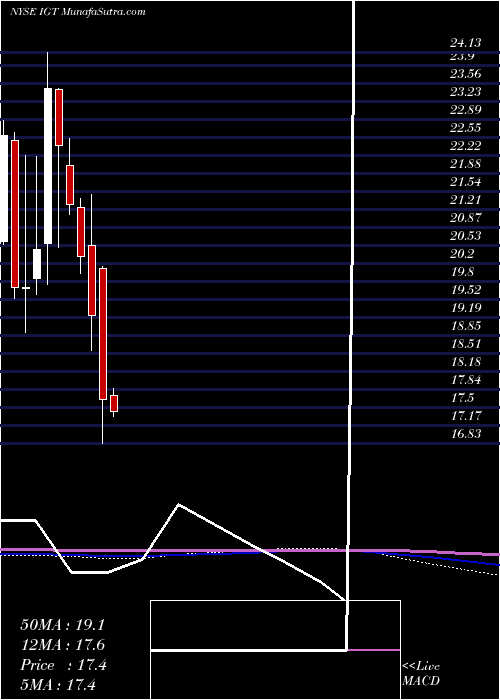The height and width of the screenshot is (700, 500).
Task: Click the 20.87 price axis label
Action: tap(466, 218)
